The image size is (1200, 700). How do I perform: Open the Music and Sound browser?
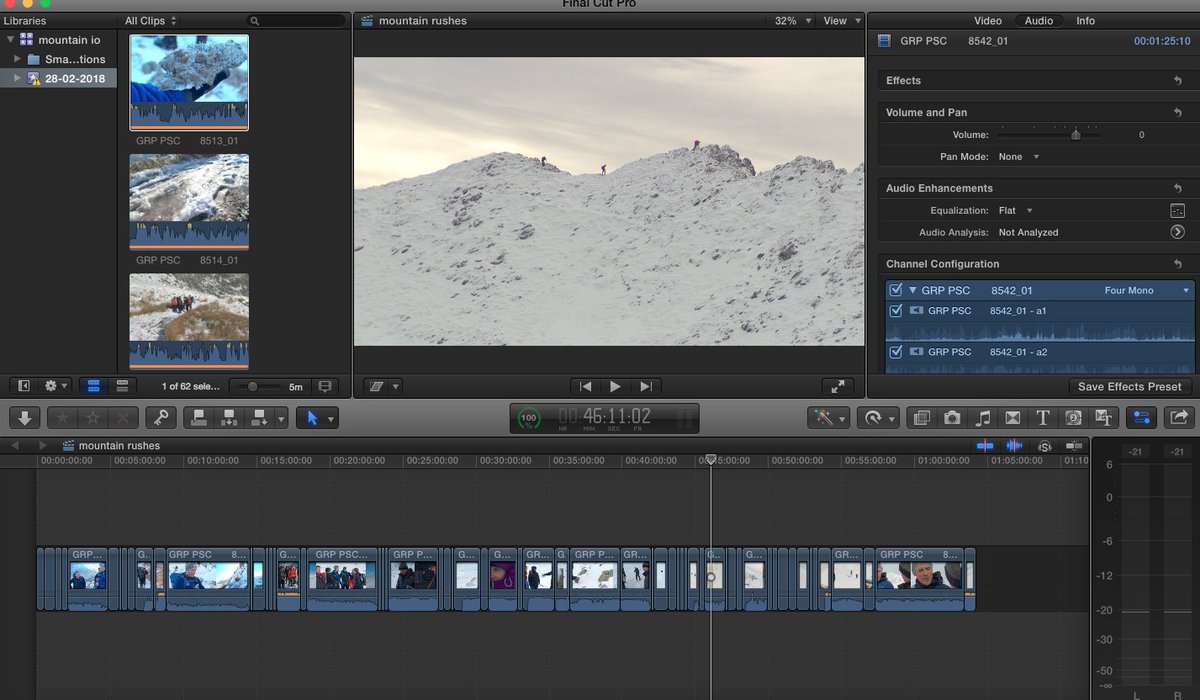(981, 417)
